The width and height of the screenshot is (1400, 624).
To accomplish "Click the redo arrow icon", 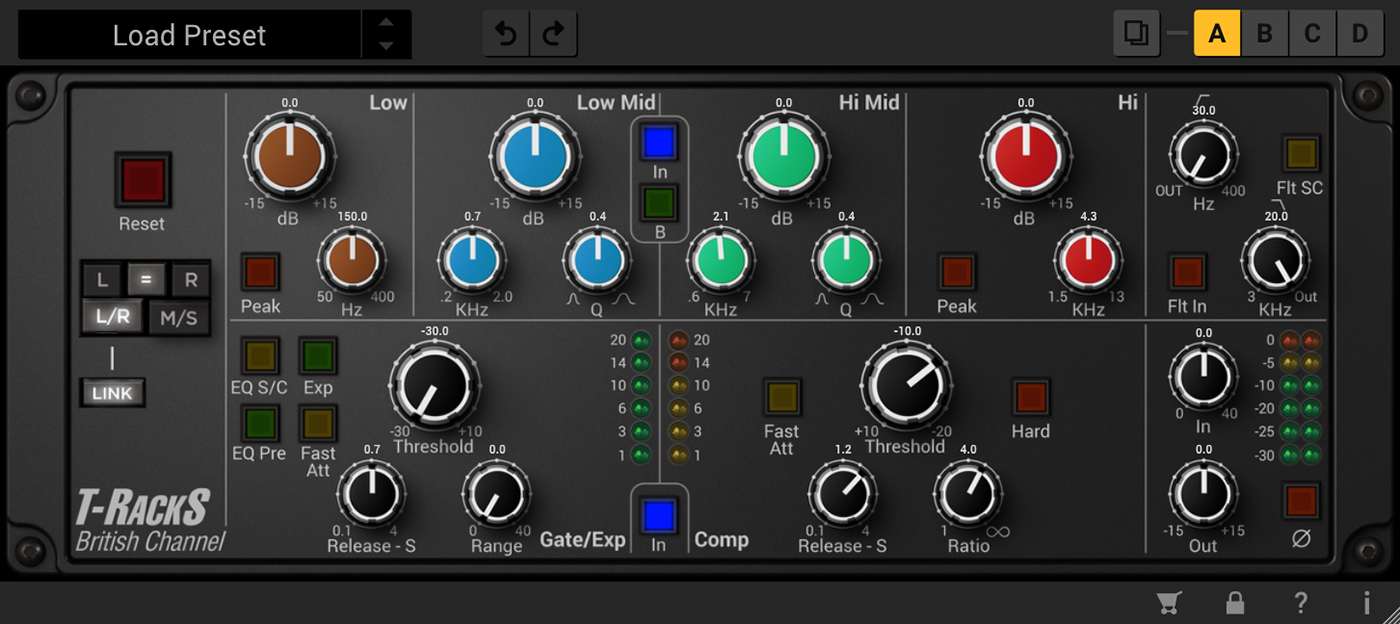I will [x=553, y=35].
